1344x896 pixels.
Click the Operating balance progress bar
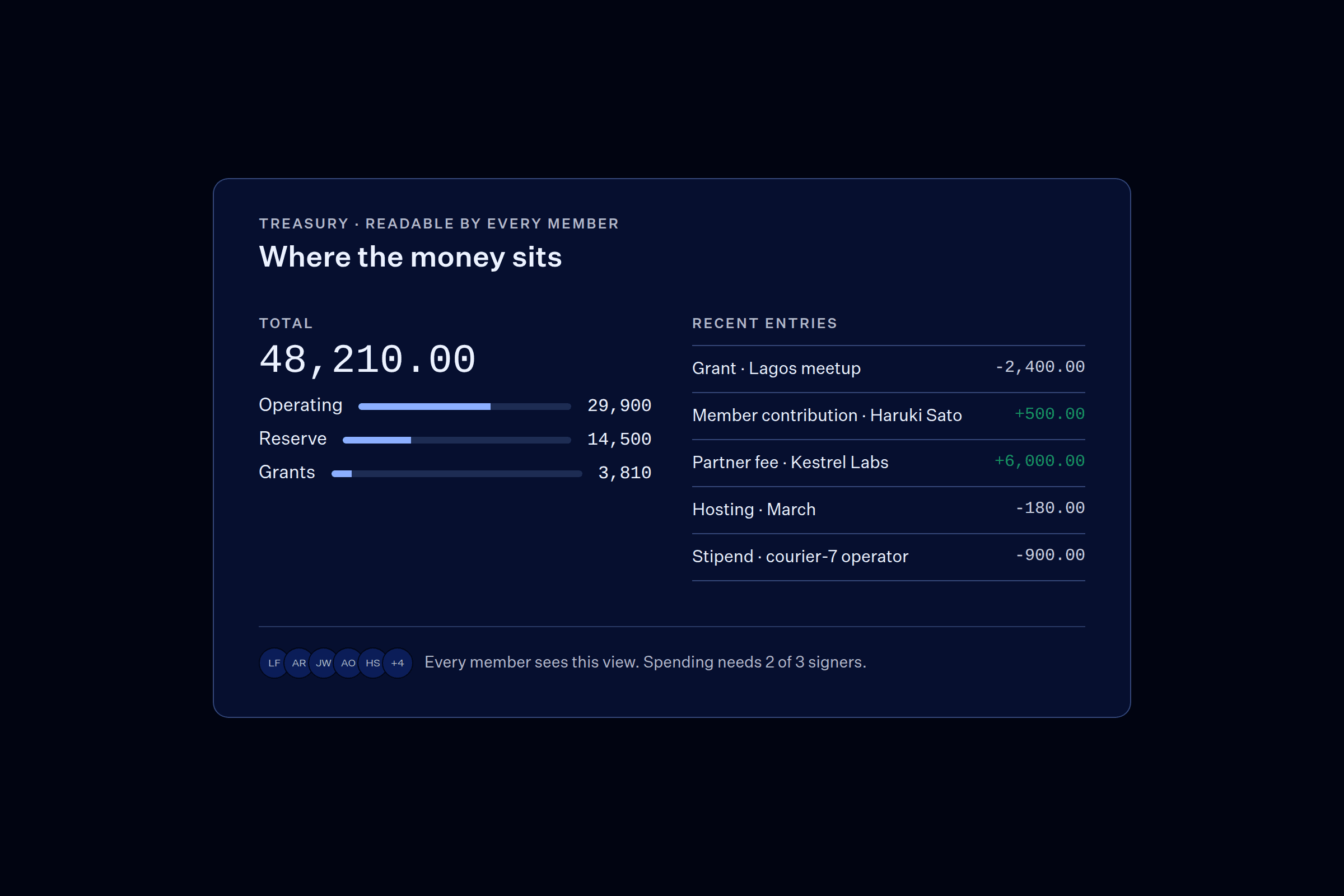pyautogui.click(x=465, y=407)
